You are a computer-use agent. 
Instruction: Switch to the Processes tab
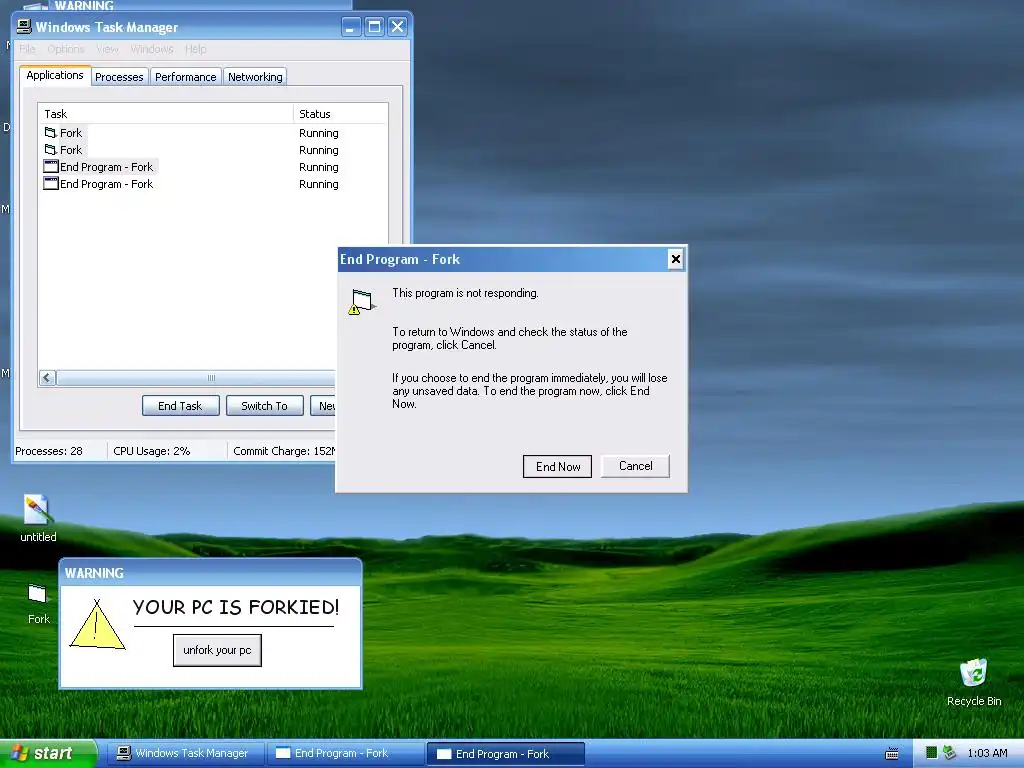[x=119, y=77]
